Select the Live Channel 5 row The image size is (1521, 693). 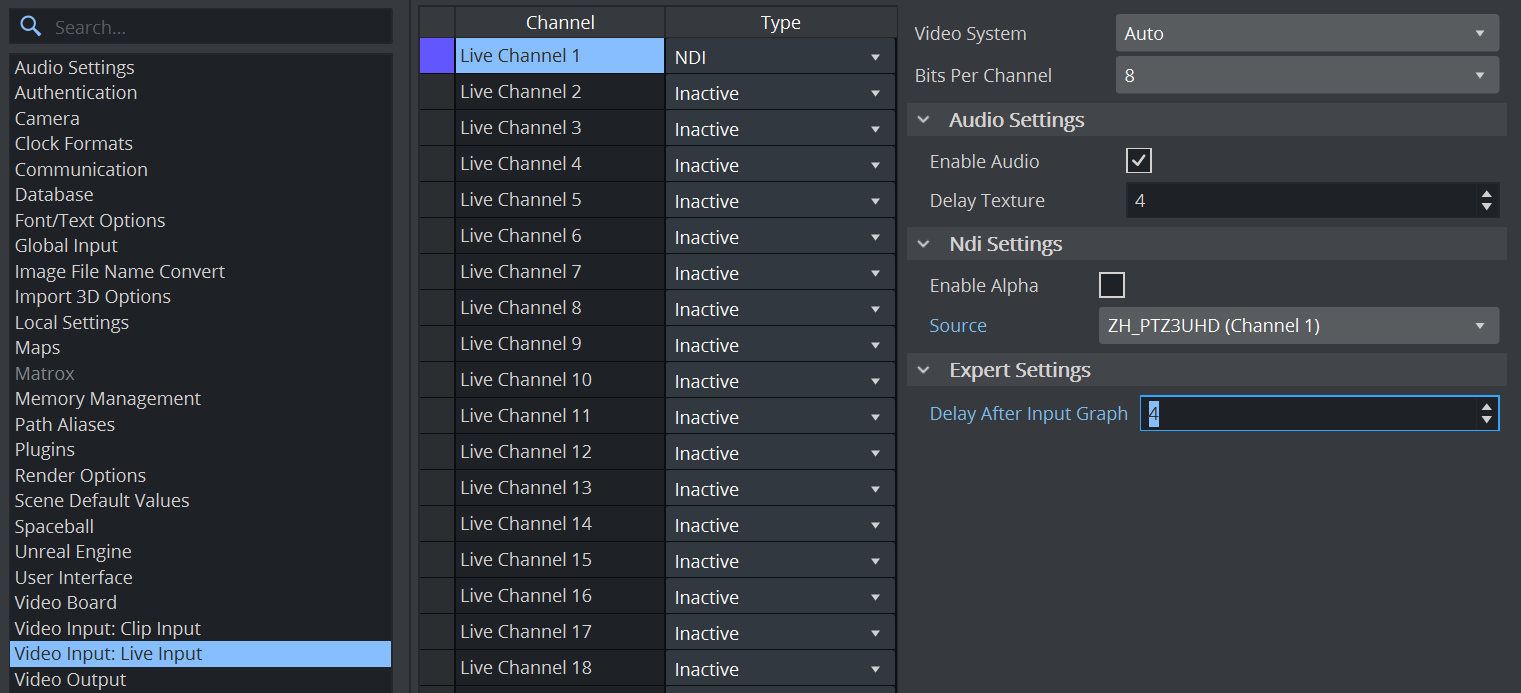point(558,200)
